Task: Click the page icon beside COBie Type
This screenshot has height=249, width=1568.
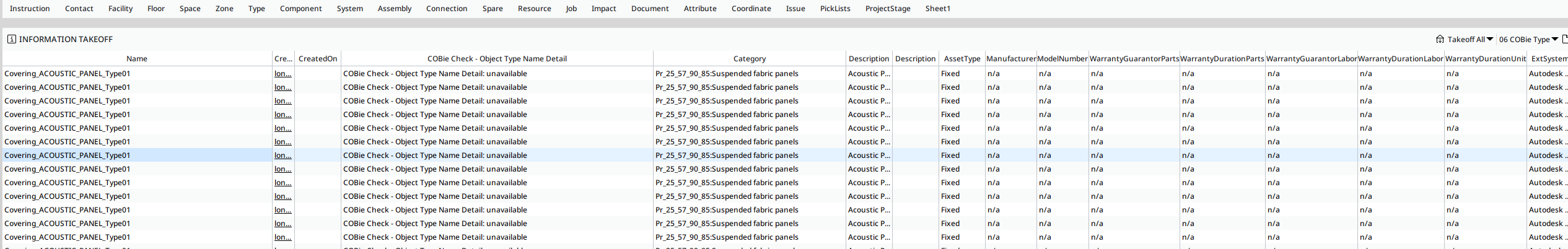Action: click(x=1565, y=39)
